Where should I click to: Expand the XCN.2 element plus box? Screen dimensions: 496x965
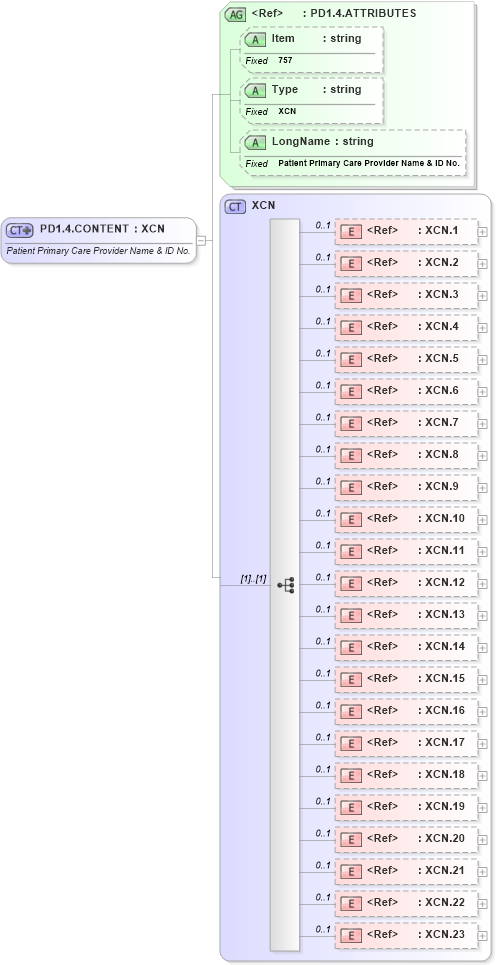pyautogui.click(x=482, y=264)
